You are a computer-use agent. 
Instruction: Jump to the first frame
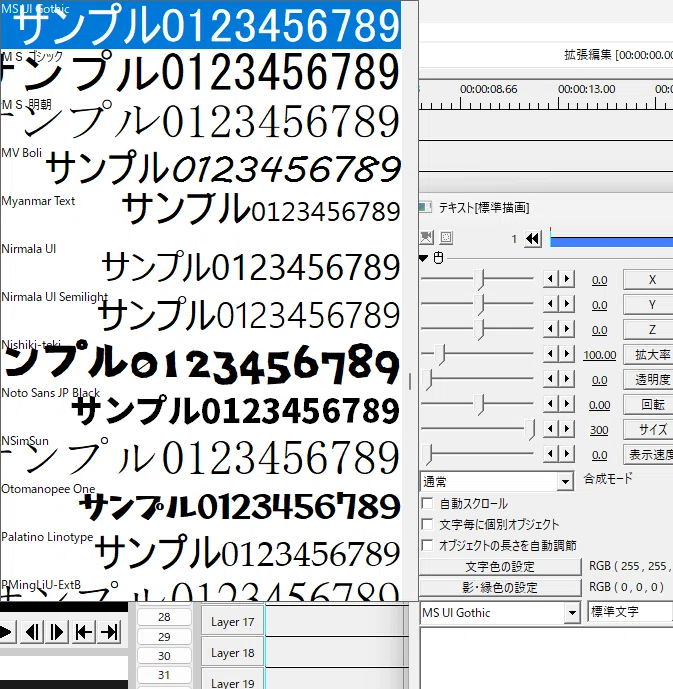(83, 632)
